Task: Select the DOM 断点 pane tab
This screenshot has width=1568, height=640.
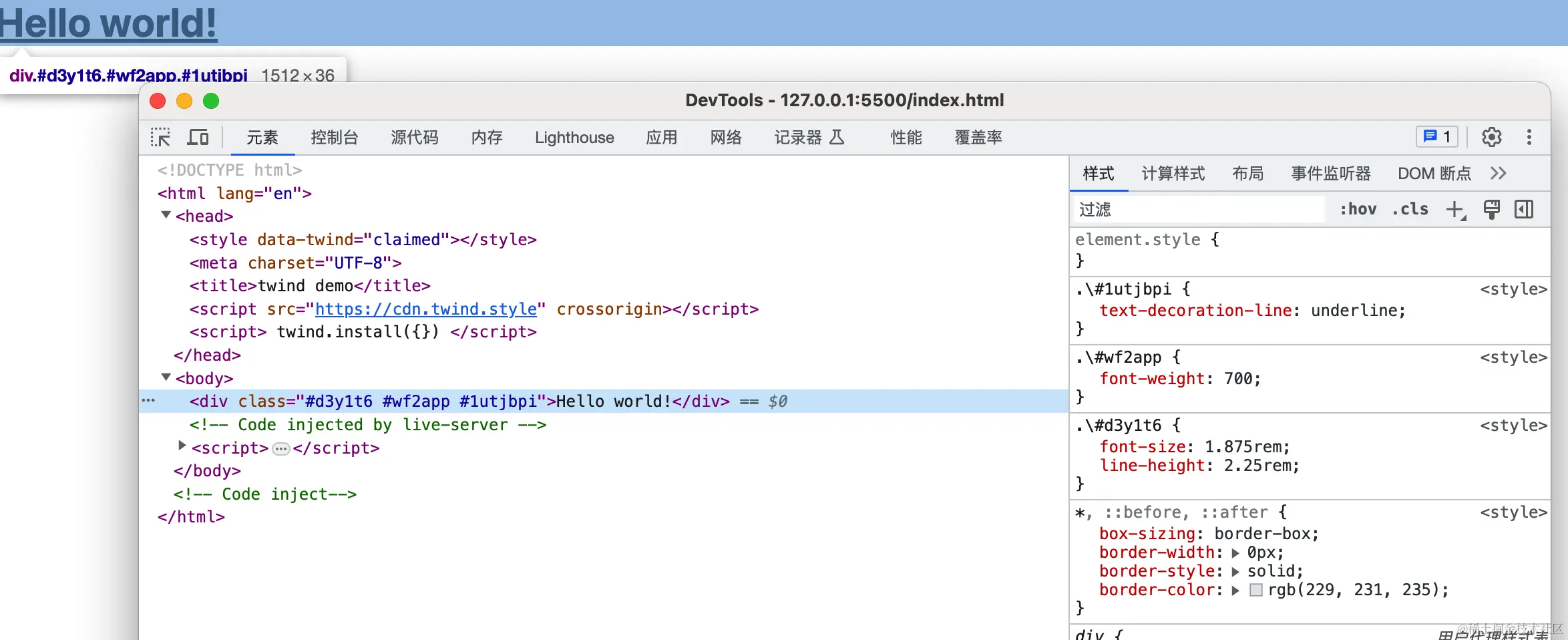Action: (x=1434, y=174)
